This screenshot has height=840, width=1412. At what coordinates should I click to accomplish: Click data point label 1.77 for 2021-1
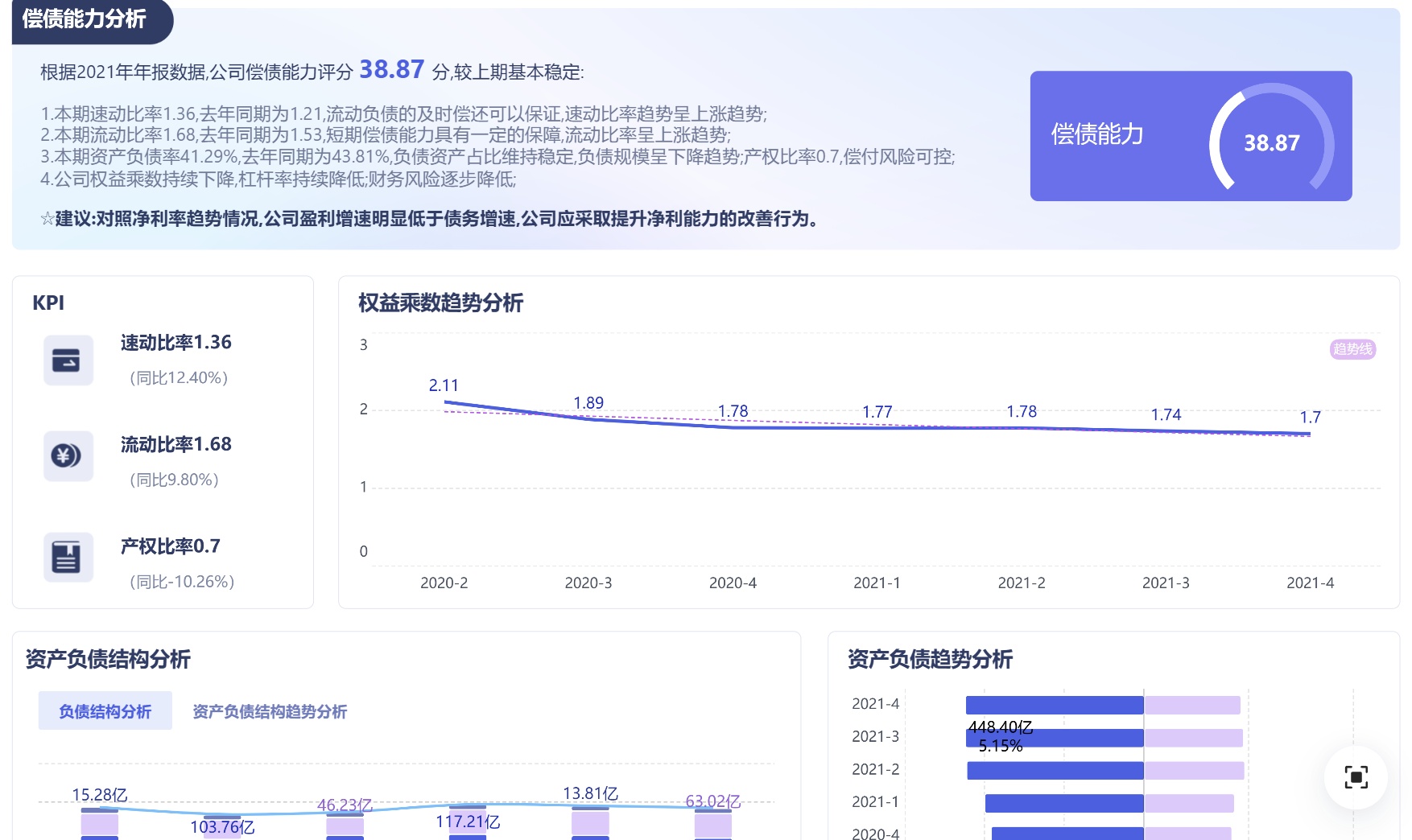[x=877, y=412]
